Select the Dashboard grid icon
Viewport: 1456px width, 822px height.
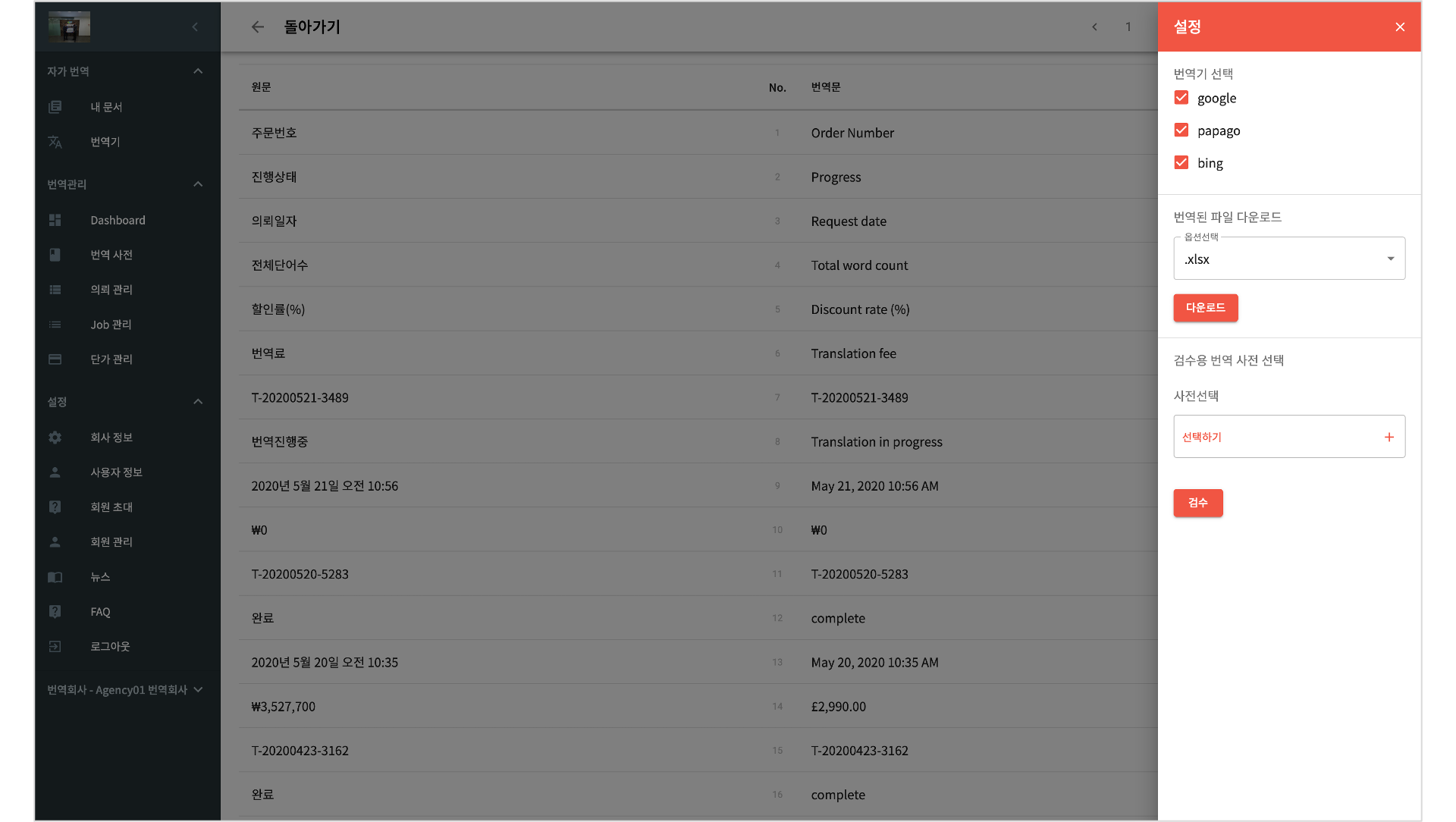[55, 220]
